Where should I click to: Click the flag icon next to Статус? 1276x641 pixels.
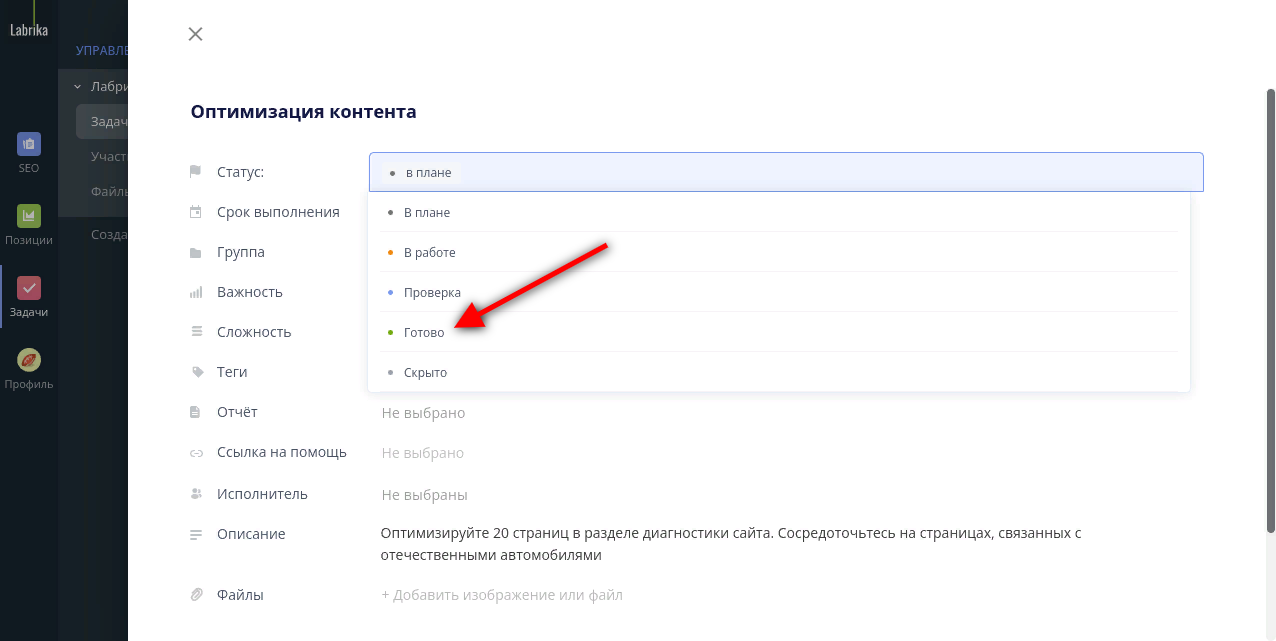196,172
